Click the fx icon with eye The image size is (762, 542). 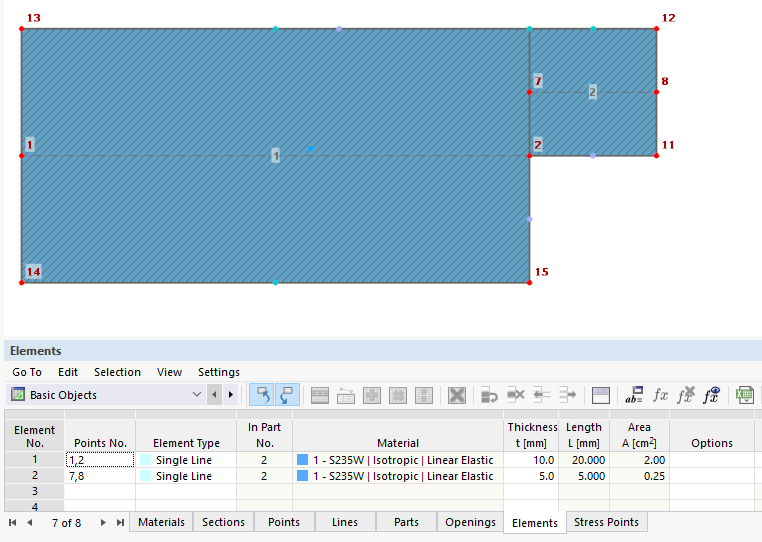(711, 395)
